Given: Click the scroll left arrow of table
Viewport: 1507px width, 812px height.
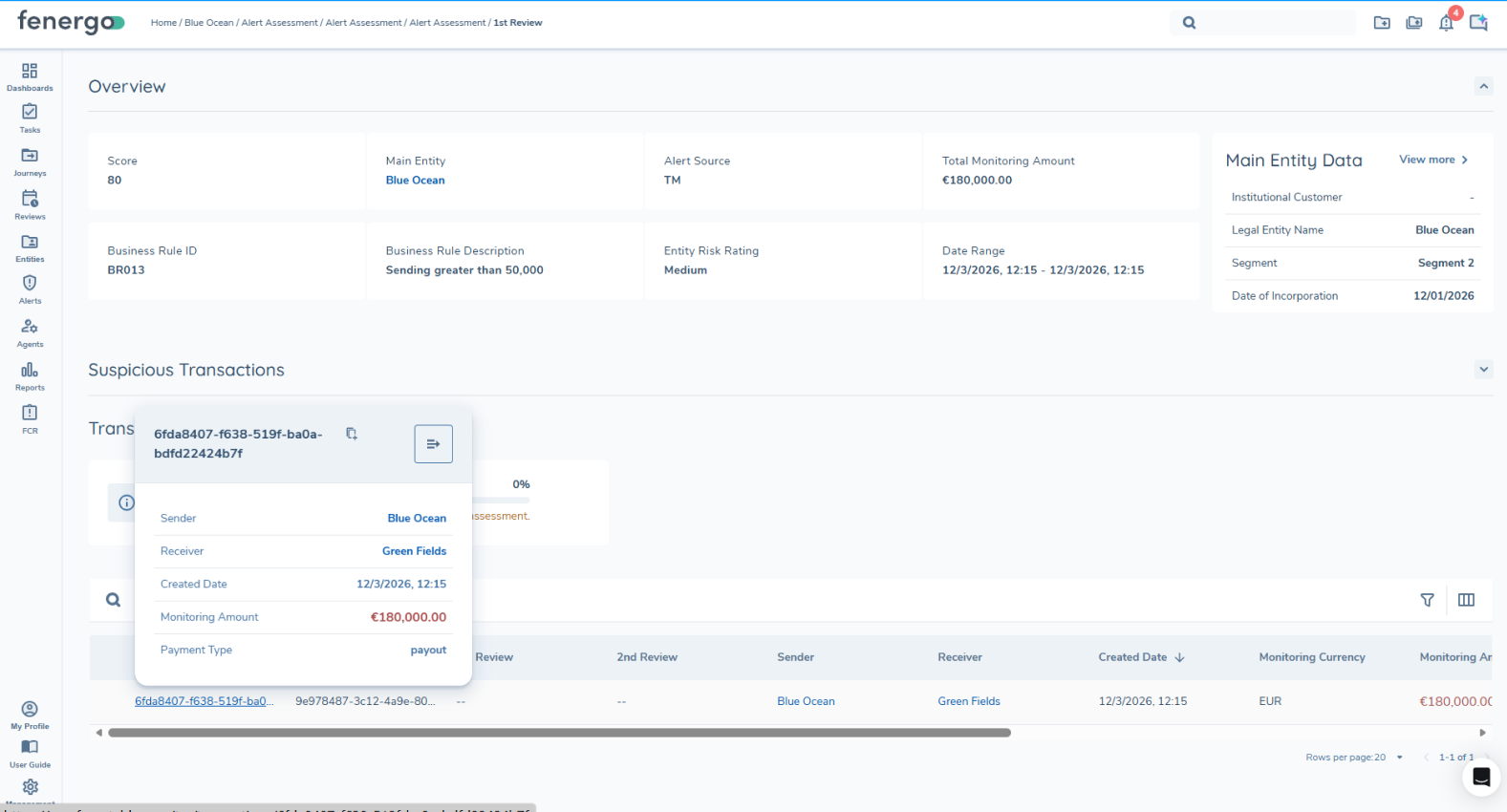Looking at the screenshot, I should point(98,733).
